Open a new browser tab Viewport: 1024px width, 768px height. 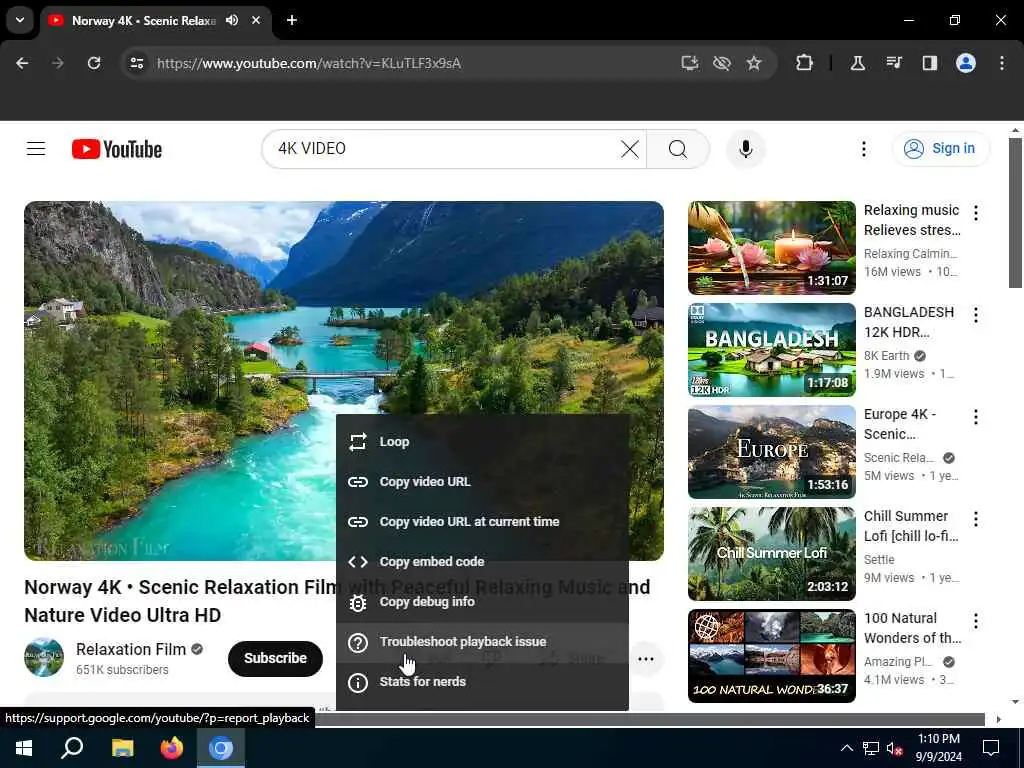click(292, 20)
